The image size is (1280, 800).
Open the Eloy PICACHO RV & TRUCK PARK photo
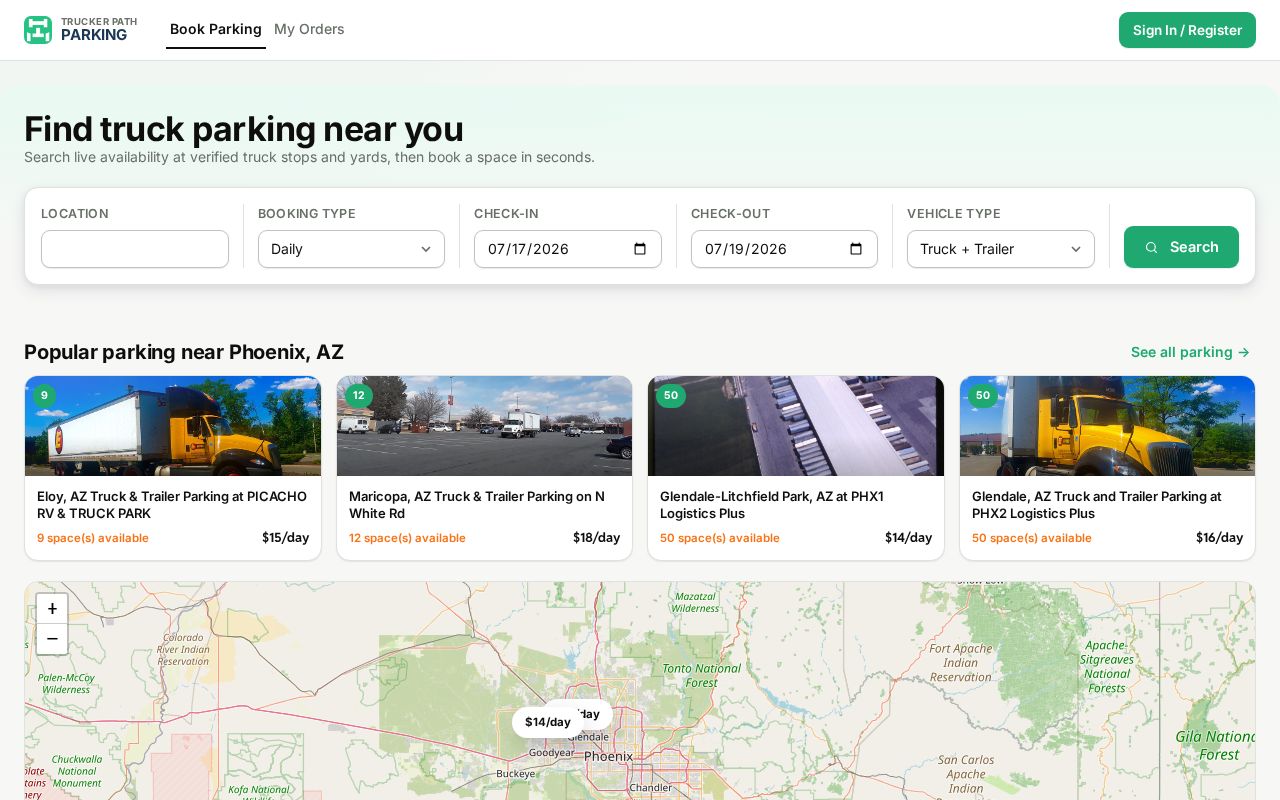coord(173,426)
